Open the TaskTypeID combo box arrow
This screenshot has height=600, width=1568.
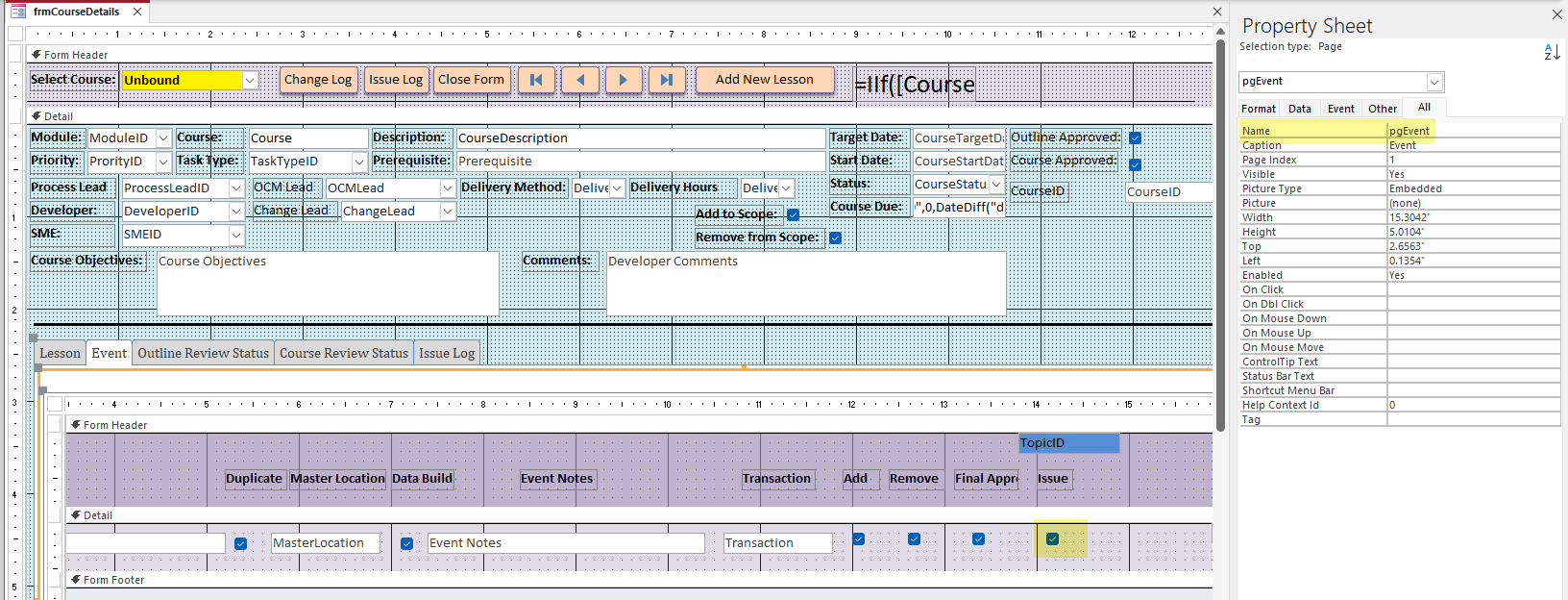[359, 162]
